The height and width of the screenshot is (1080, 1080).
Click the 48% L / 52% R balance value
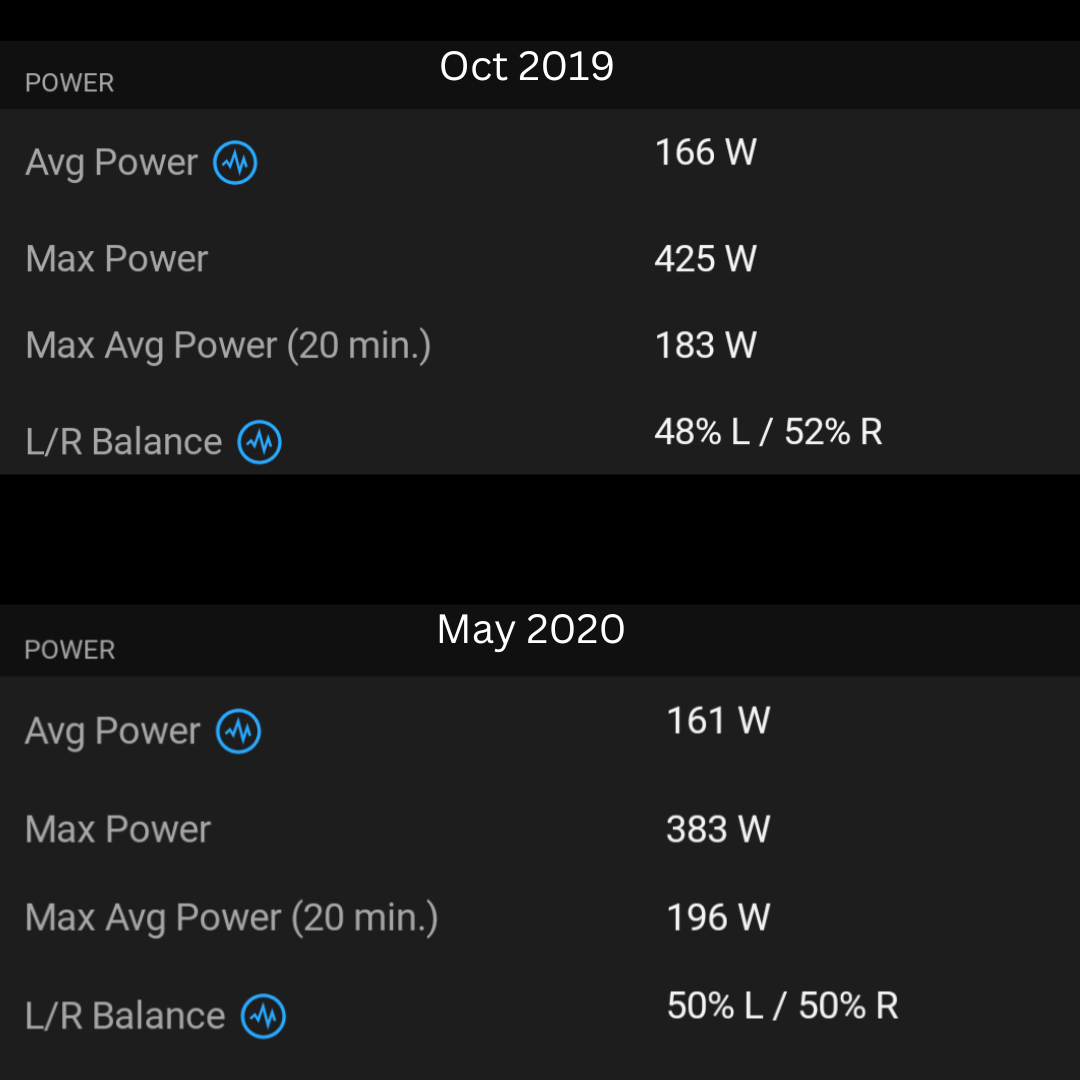click(768, 432)
